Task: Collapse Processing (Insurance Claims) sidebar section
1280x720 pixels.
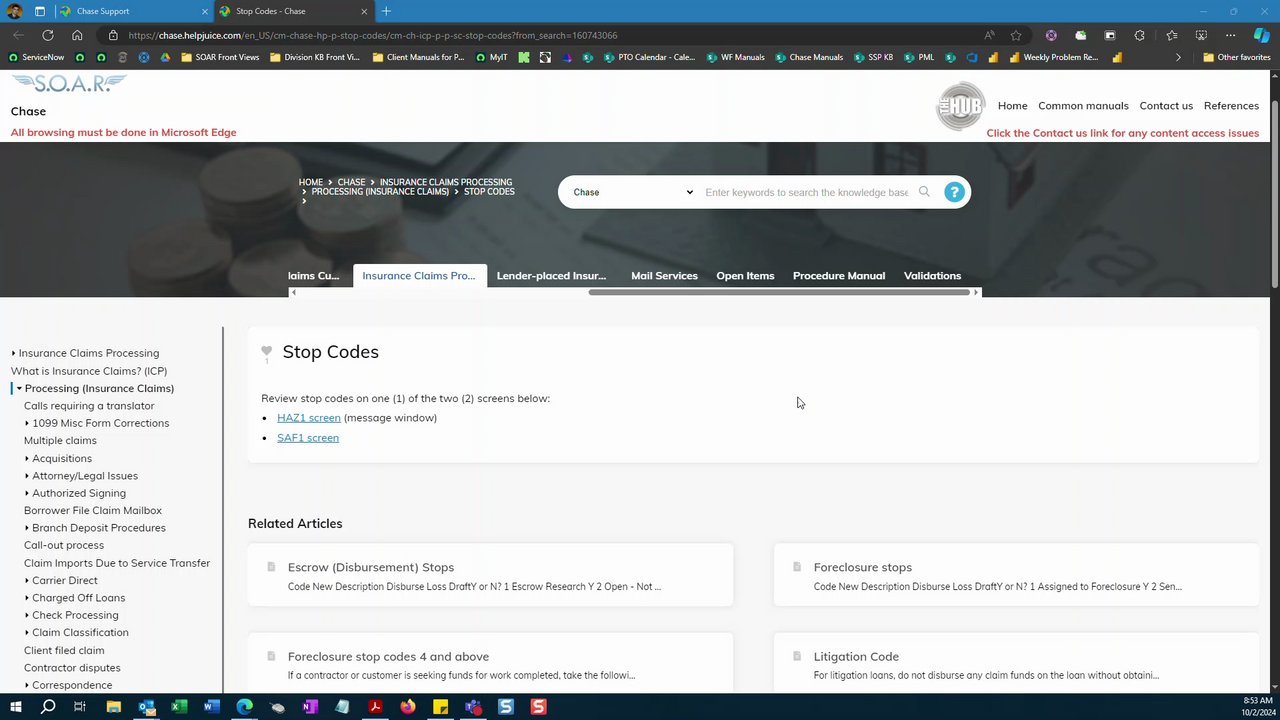Action: coord(19,388)
